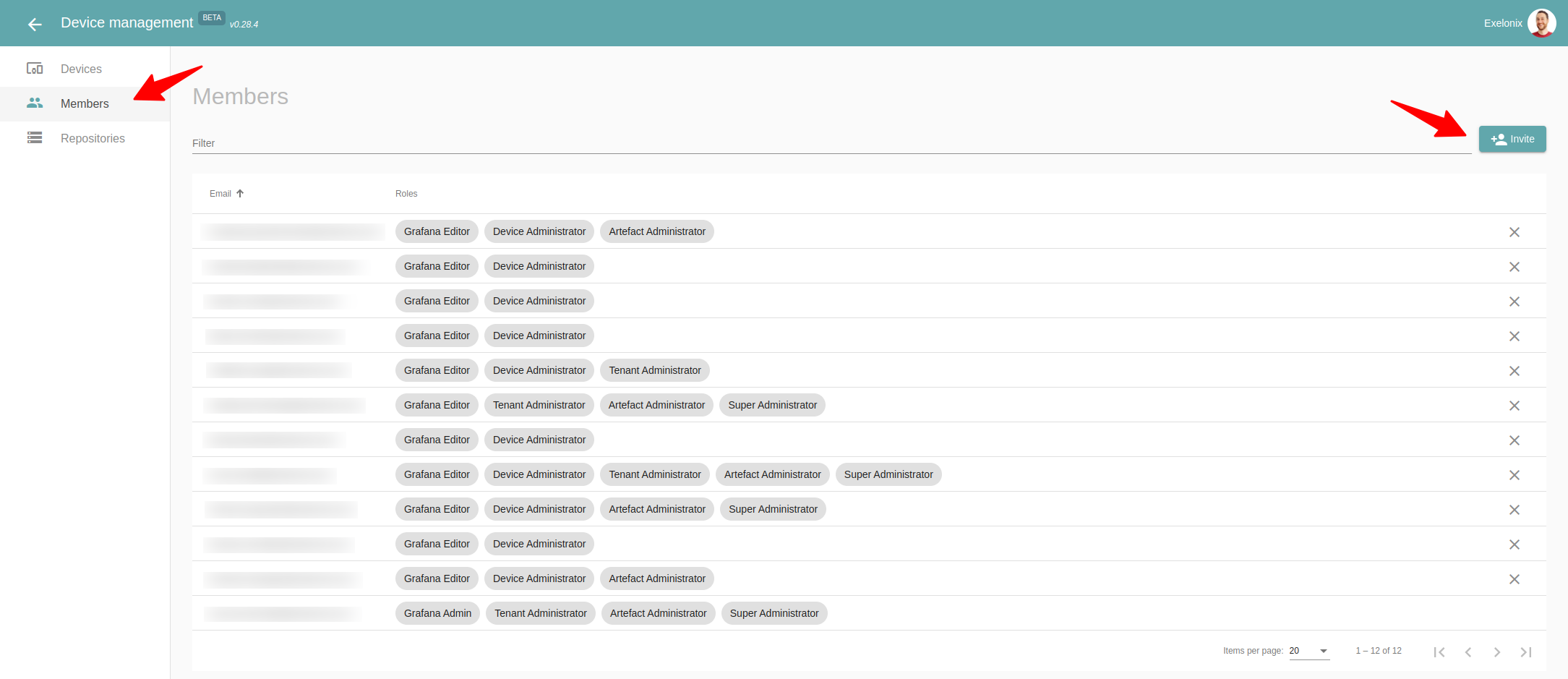Viewport: 1568px width, 679px height.
Task: Open Members in the sidebar
Action: click(85, 103)
